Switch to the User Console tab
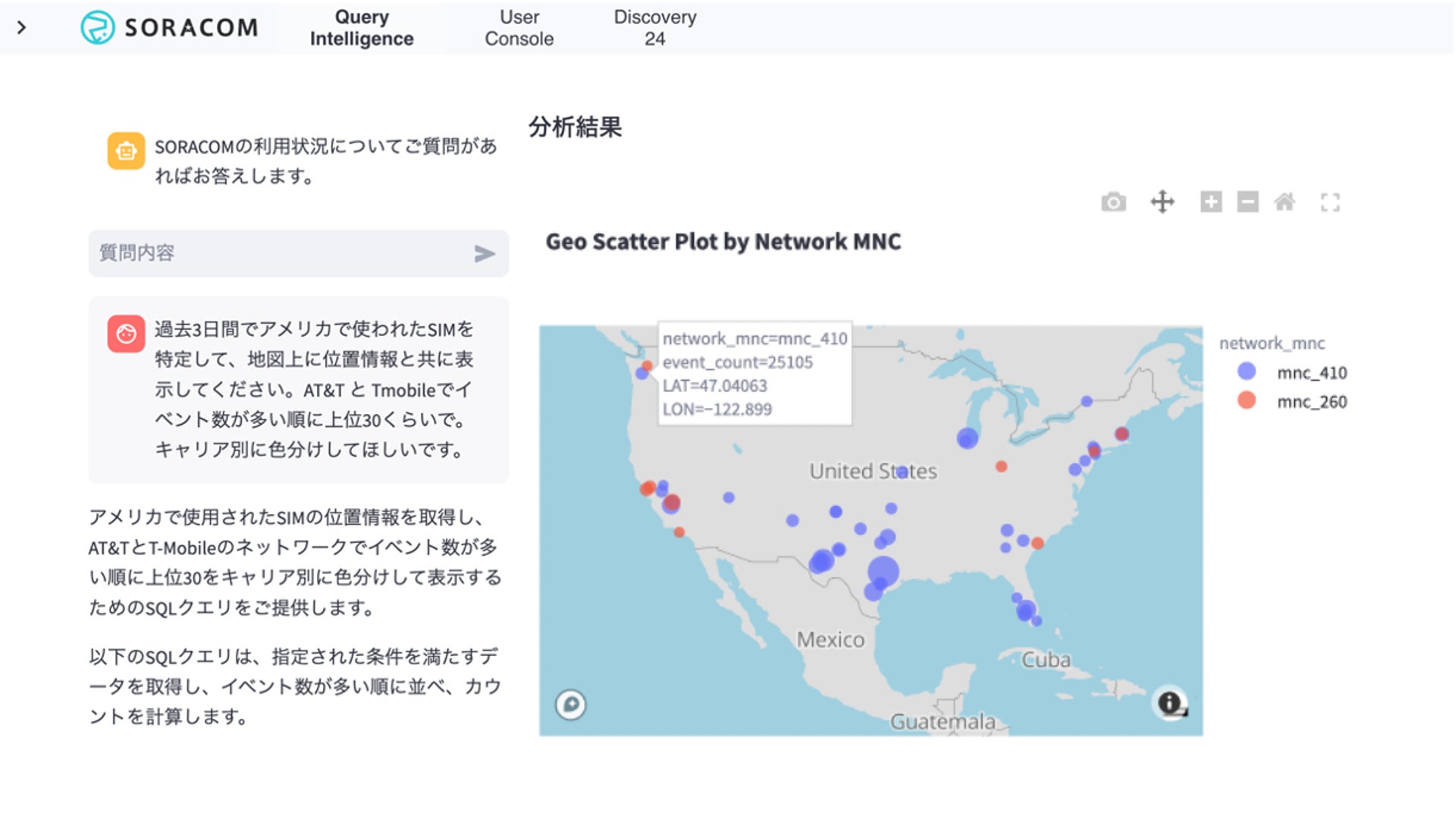 pyautogui.click(x=519, y=28)
